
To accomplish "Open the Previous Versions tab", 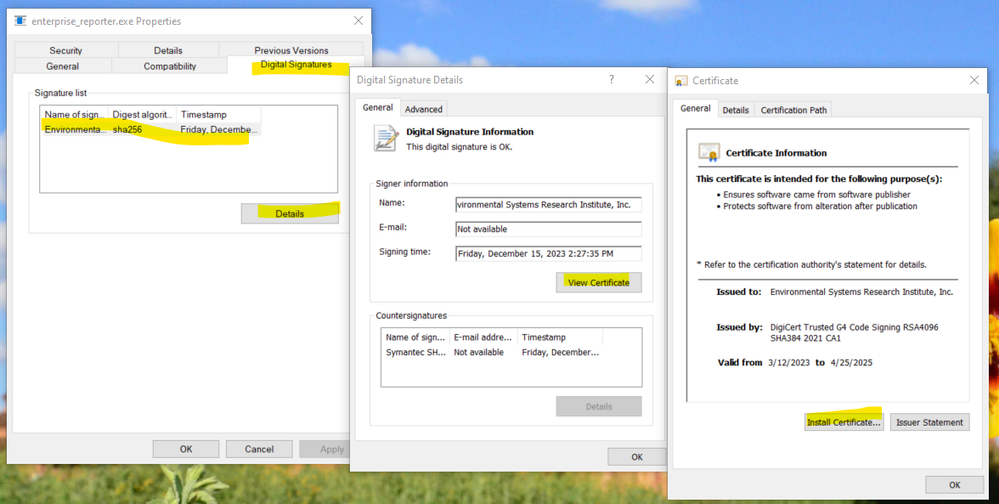I will (x=291, y=50).
